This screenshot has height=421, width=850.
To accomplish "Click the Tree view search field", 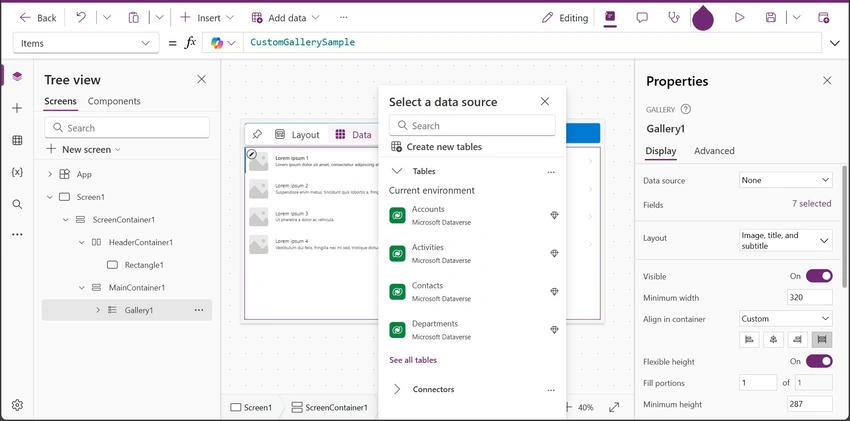I will (127, 128).
